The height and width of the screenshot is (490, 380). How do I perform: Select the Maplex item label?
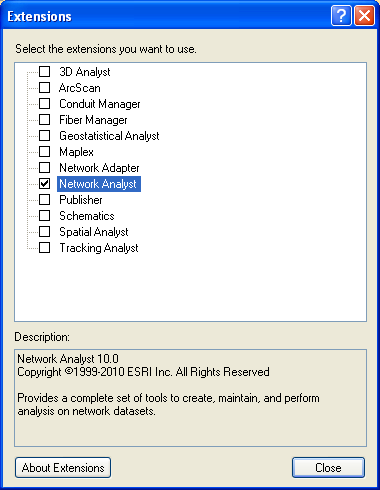click(76, 152)
